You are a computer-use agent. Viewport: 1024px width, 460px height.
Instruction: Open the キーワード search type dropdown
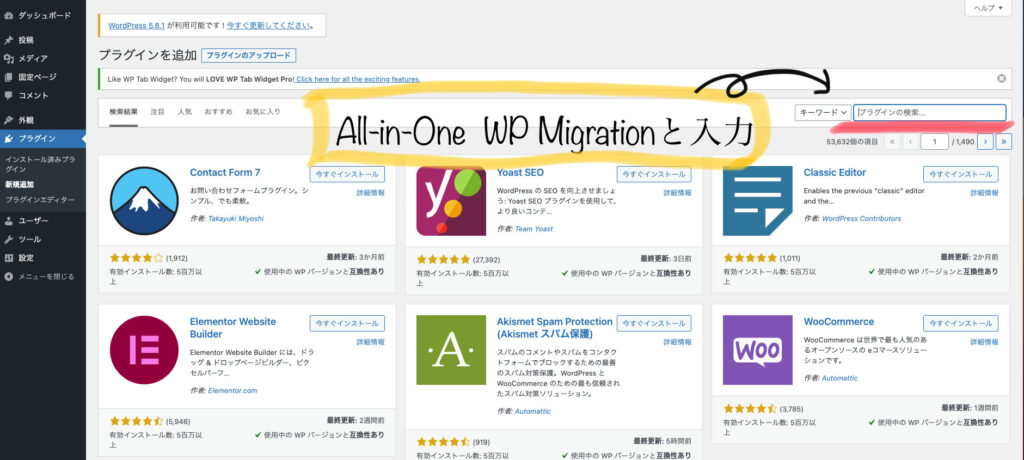822,112
